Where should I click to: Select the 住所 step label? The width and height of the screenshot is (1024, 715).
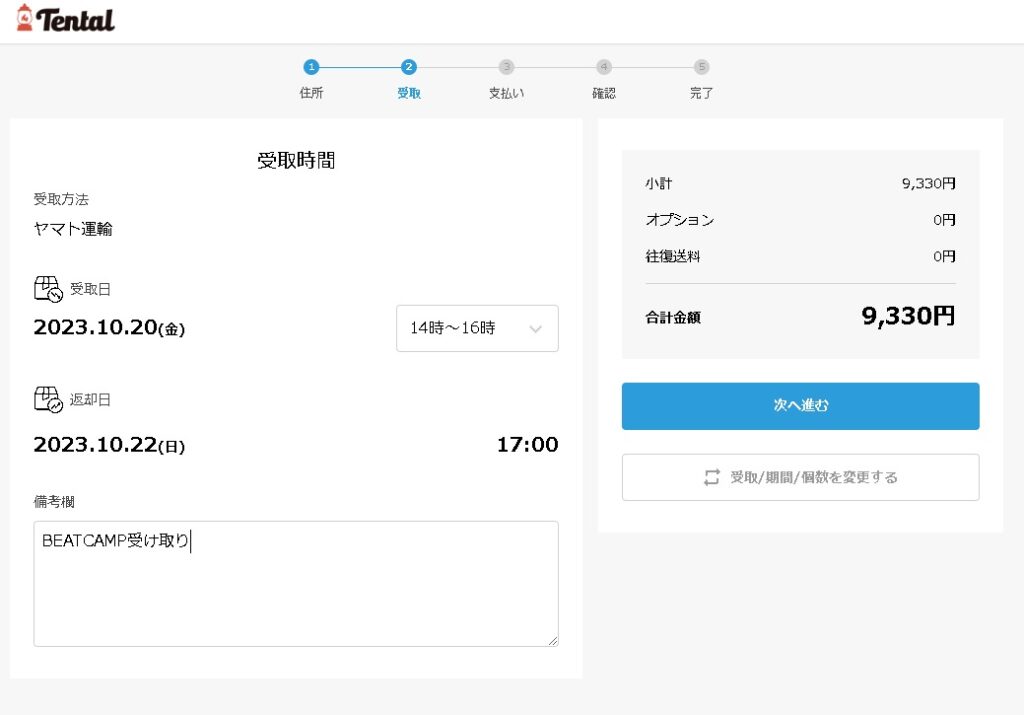(311, 93)
